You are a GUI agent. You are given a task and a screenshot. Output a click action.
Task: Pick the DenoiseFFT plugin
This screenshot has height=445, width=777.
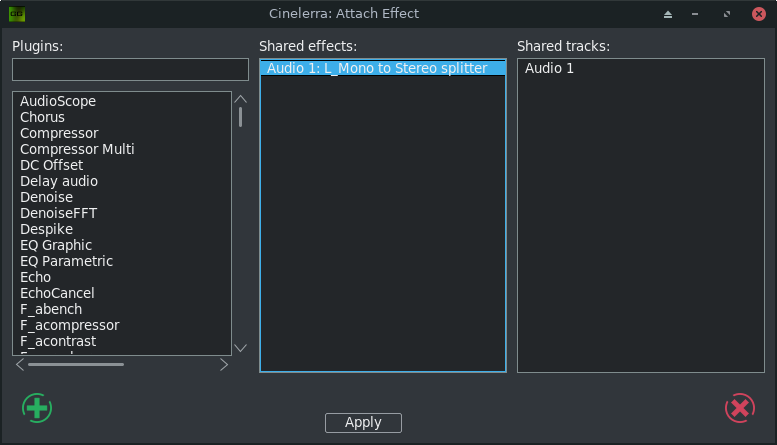[58, 213]
